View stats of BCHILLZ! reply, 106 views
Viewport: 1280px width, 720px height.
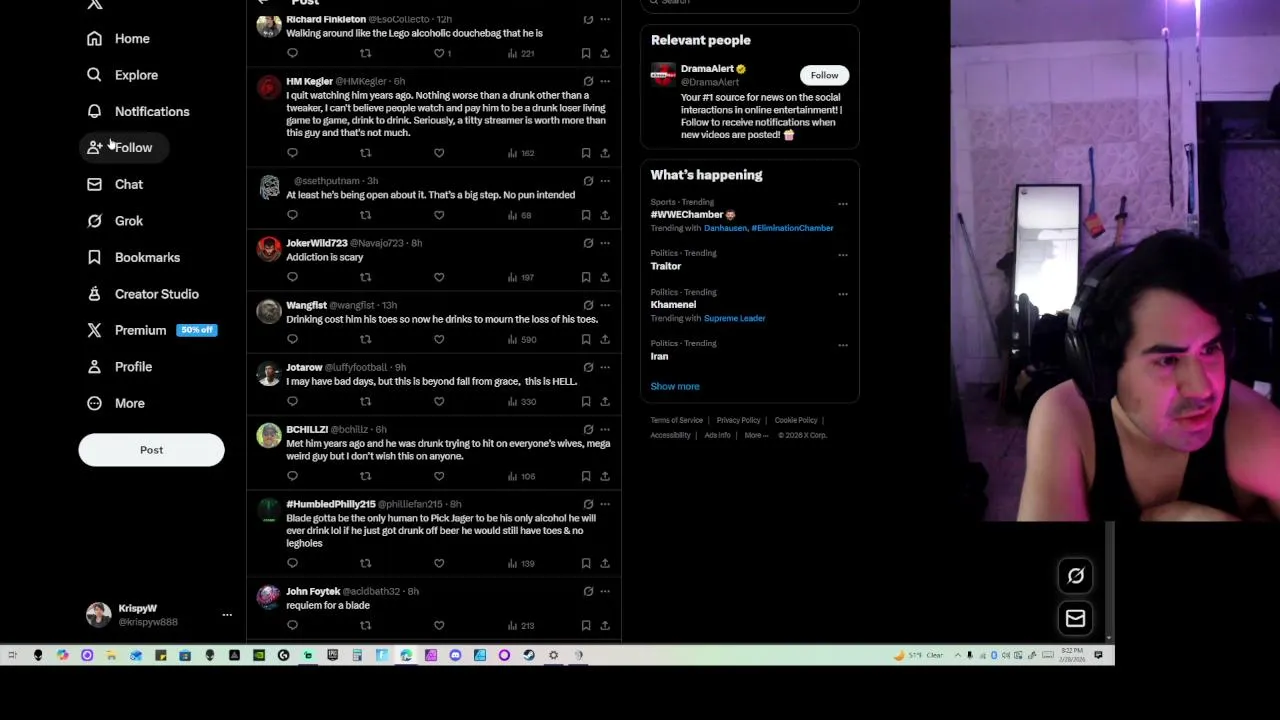tap(521, 476)
